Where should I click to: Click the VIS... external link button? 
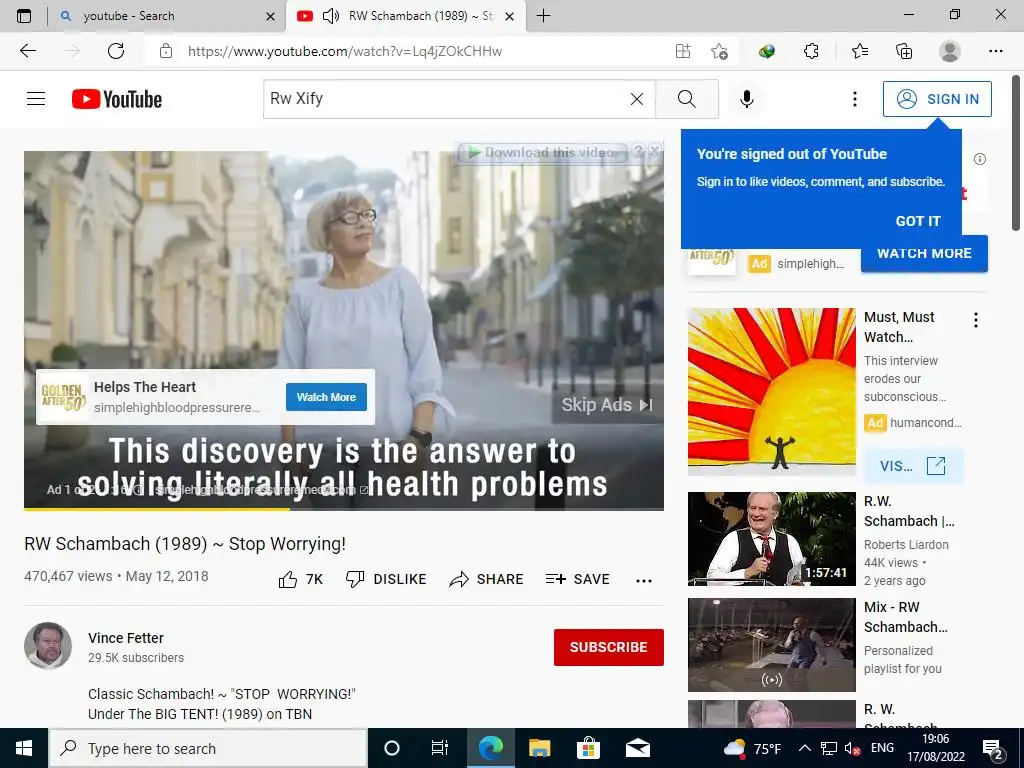(912, 466)
